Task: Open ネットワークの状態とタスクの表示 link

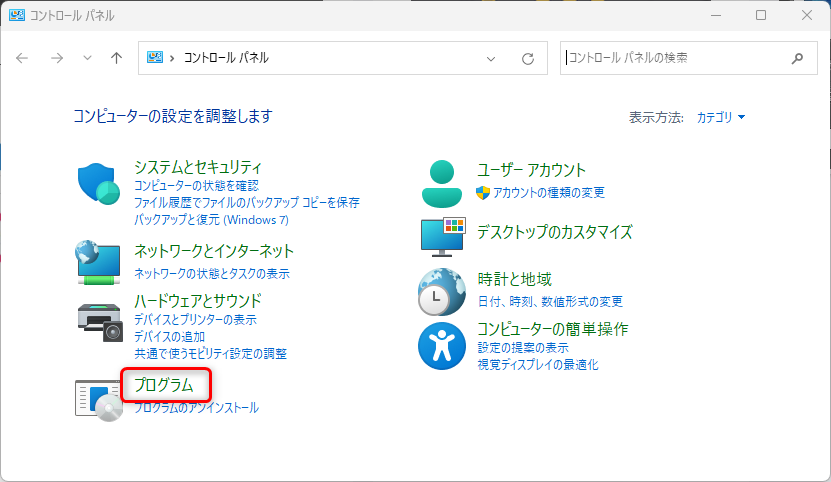Action: click(x=211, y=273)
